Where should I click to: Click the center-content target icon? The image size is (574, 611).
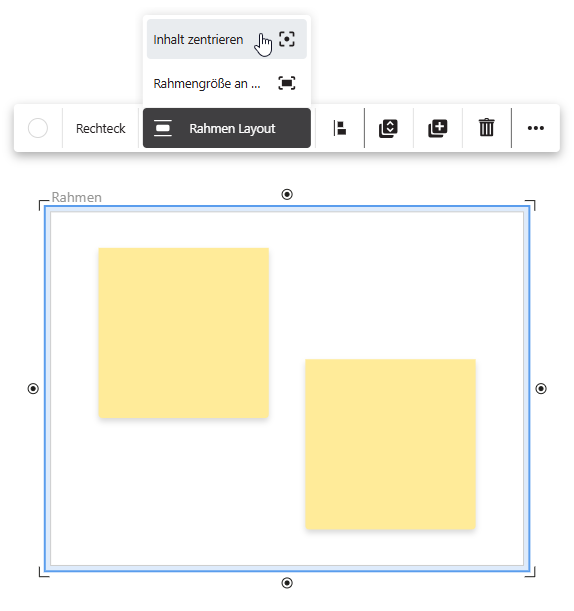tap(287, 39)
